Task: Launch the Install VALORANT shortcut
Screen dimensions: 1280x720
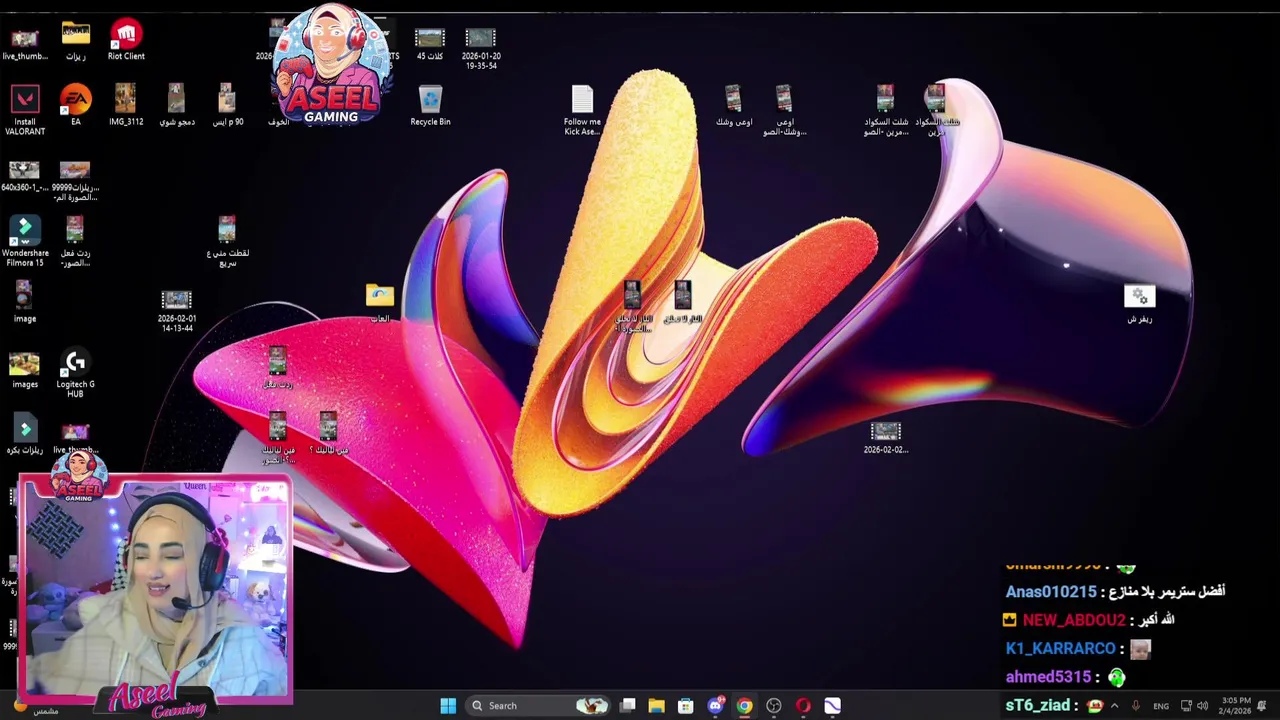Action: coord(25,110)
